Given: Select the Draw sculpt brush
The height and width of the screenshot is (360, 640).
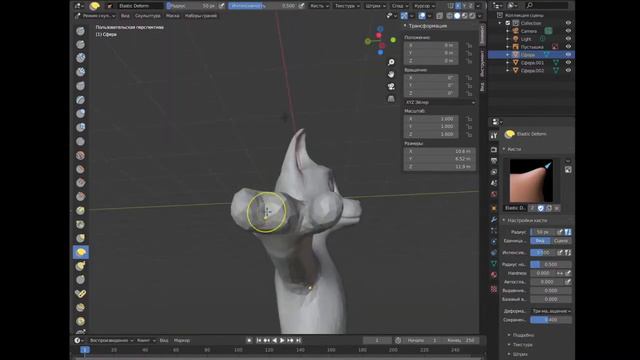Looking at the screenshot, I should [80, 31].
